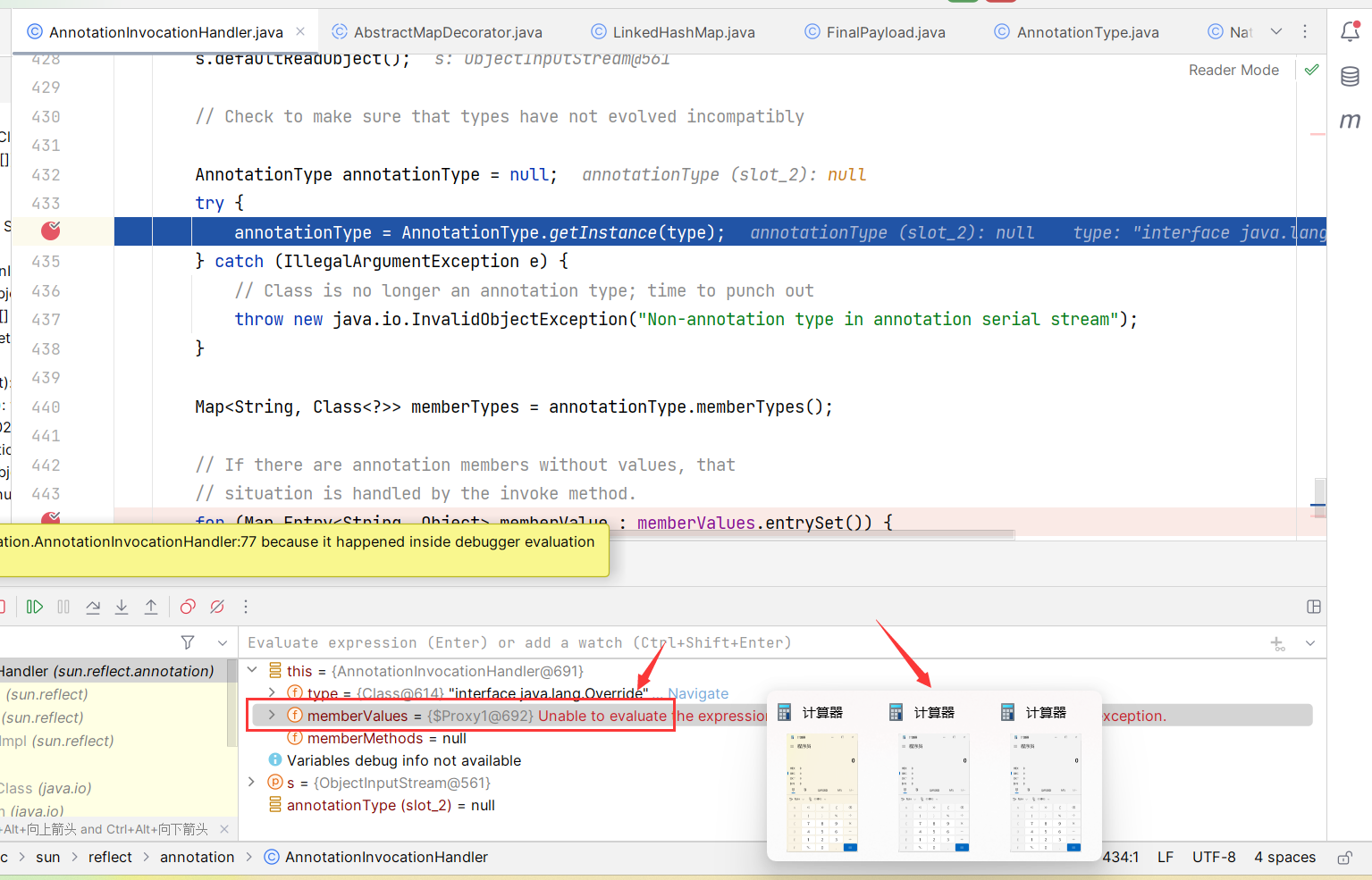The height and width of the screenshot is (880, 1372).
Task: Switch to the FinalPayload.java tab
Action: click(x=885, y=32)
